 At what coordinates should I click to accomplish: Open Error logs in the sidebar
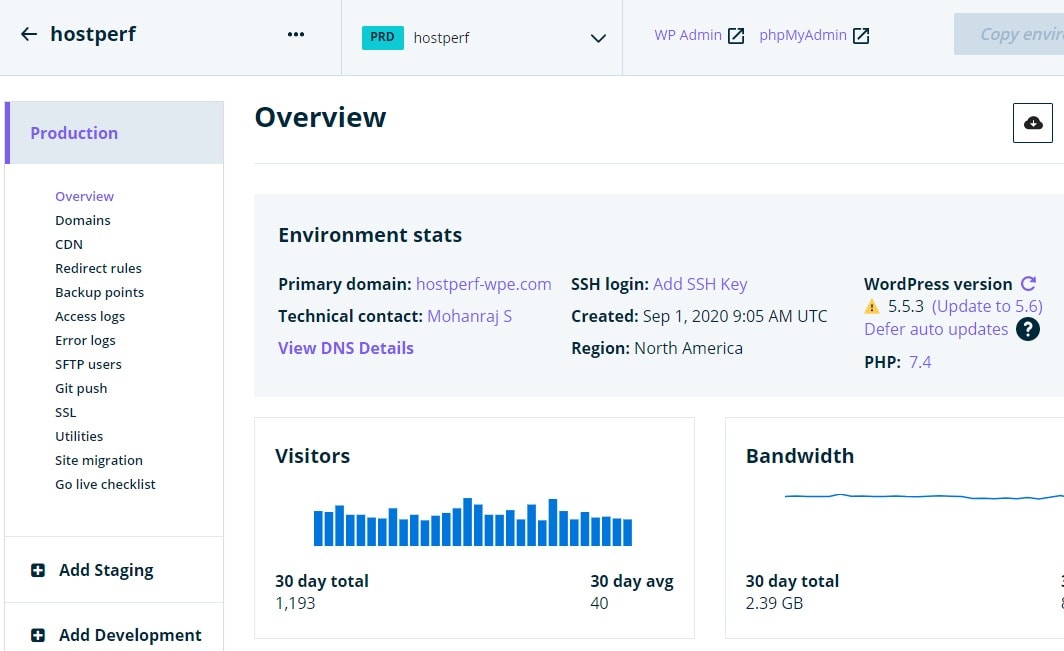click(x=86, y=340)
